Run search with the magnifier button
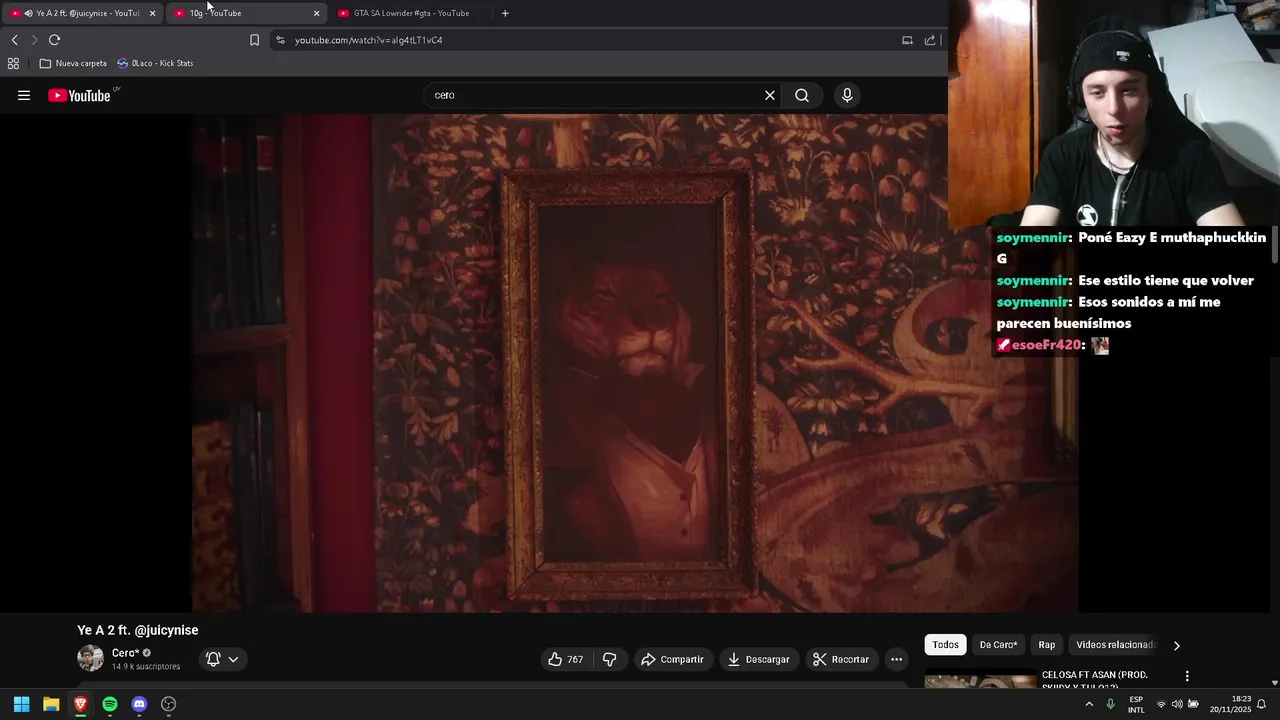 [802, 95]
